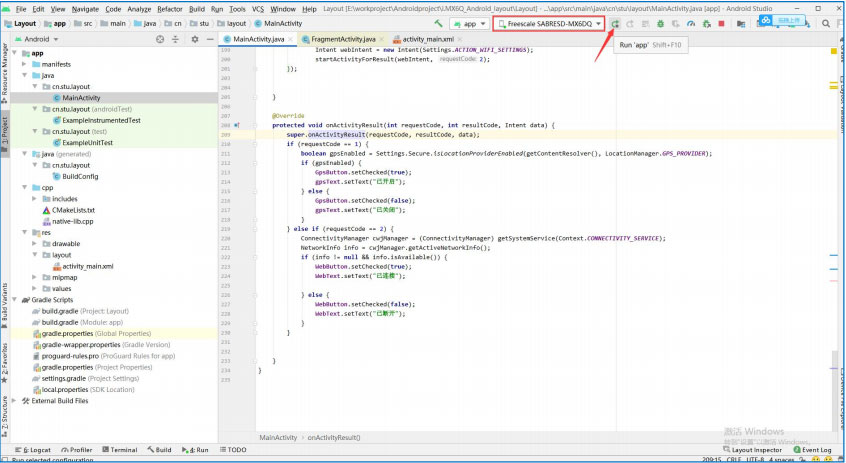Expand the values folder
Viewport: 846px width, 463px height.
tap(35, 288)
